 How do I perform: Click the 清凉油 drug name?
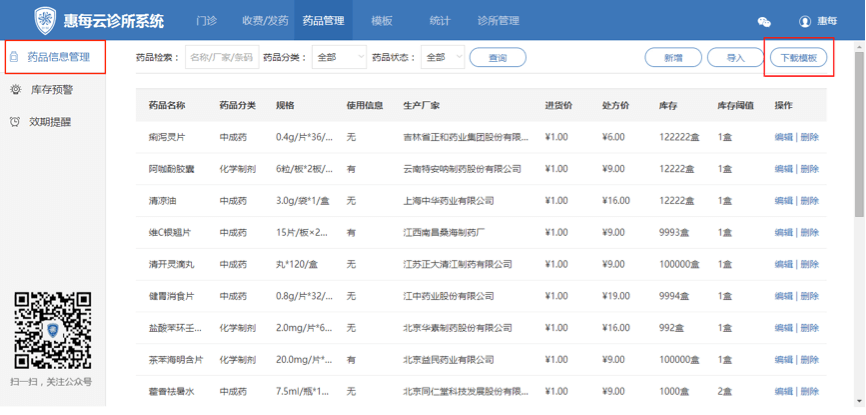click(x=162, y=201)
